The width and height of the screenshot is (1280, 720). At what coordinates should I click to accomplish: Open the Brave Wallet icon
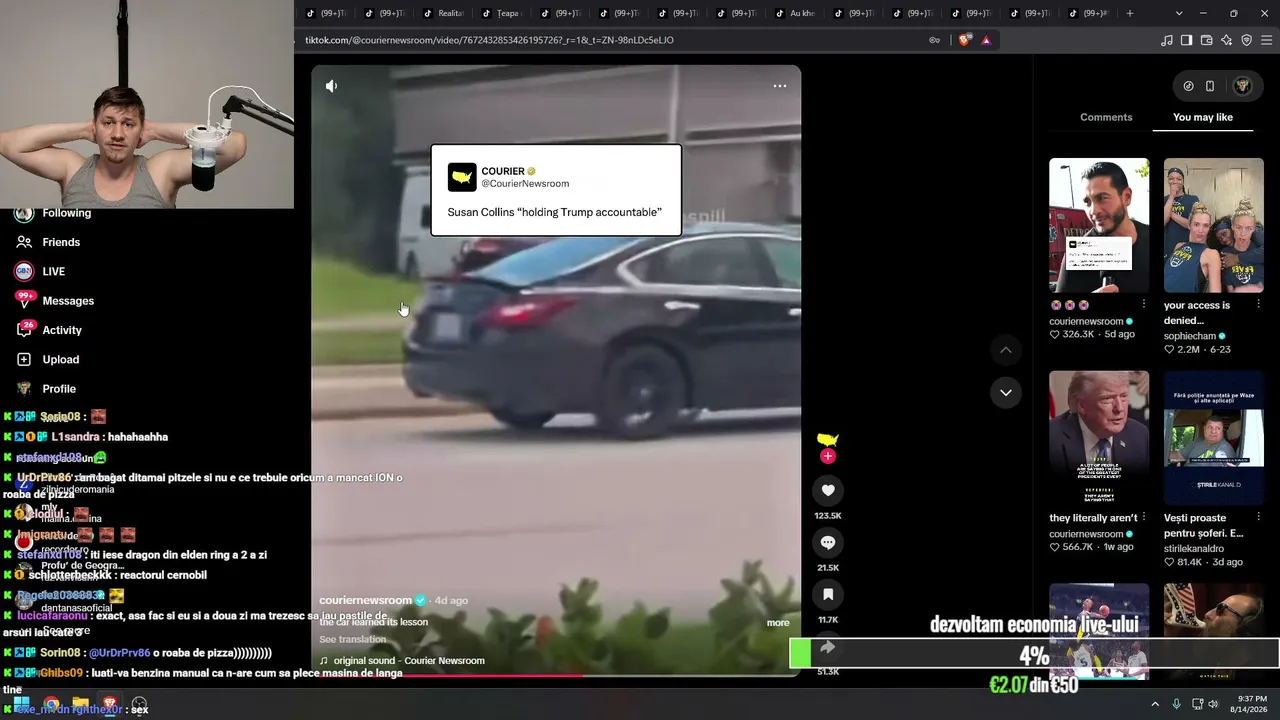pyautogui.click(x=1206, y=40)
